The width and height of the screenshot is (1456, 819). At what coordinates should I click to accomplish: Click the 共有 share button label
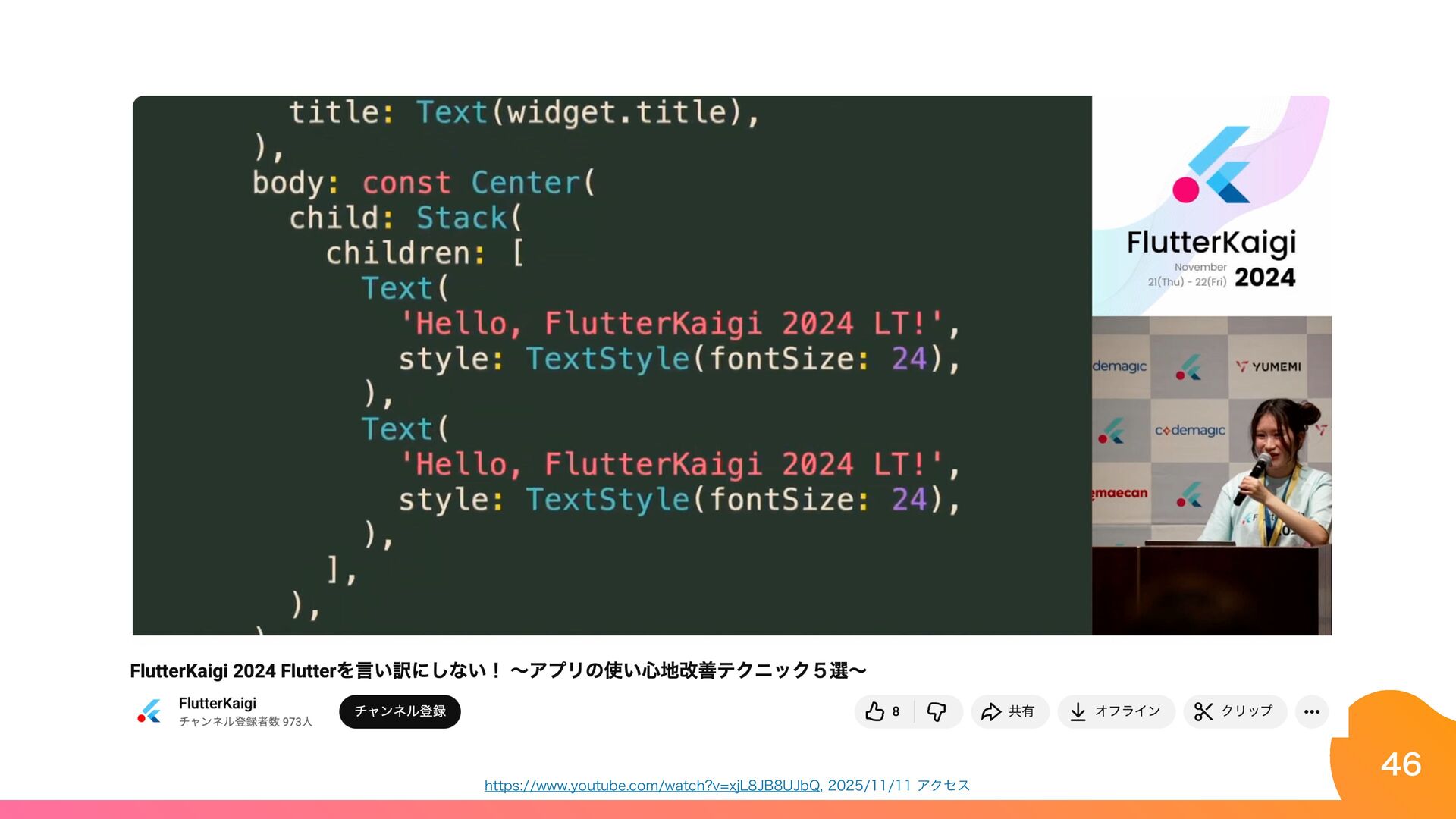pos(1021,711)
